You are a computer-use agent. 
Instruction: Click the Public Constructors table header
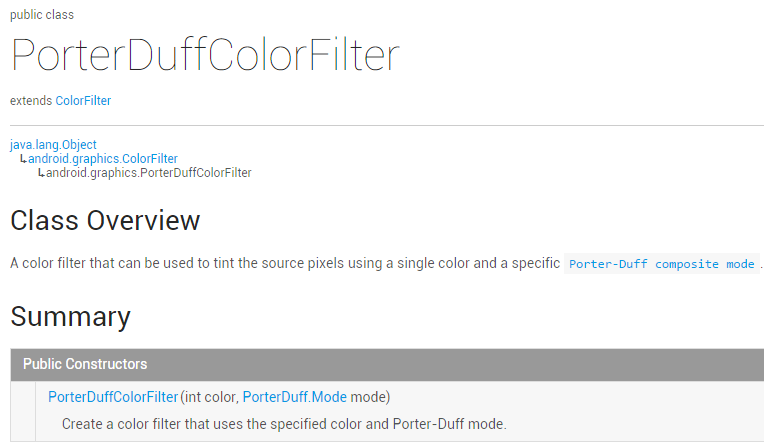pos(85,364)
